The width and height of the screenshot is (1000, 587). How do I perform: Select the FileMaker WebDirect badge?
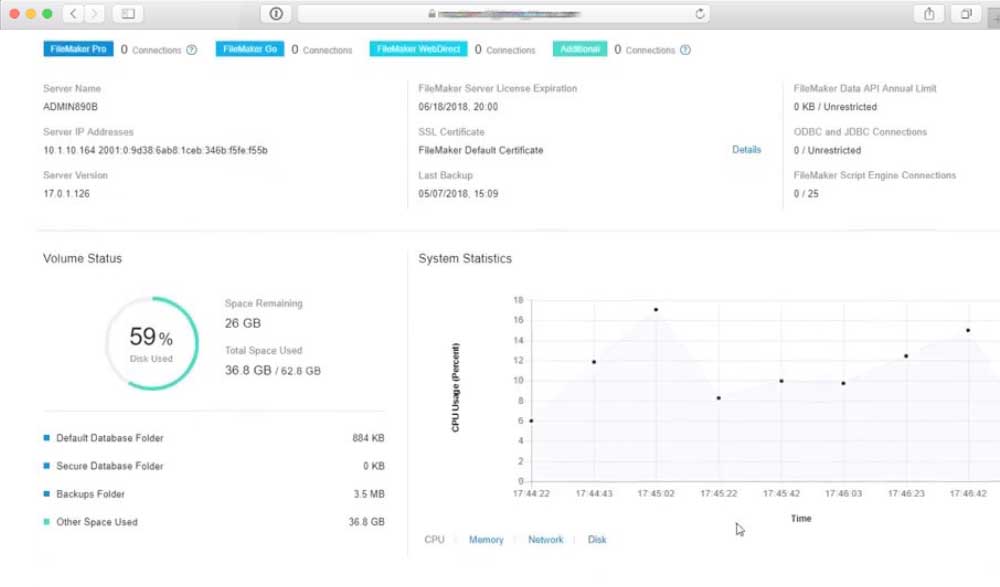[x=418, y=49]
